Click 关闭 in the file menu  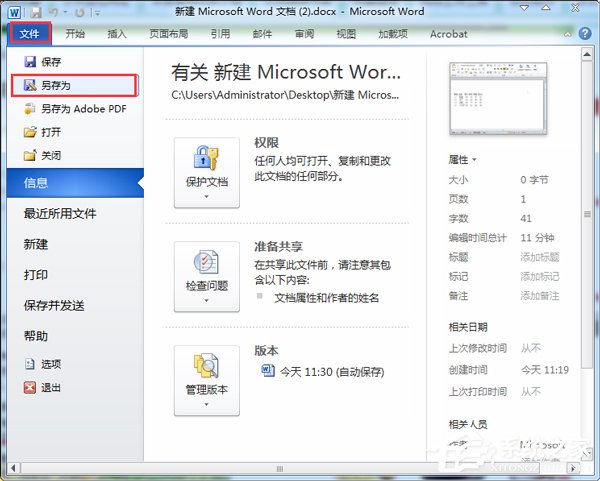(x=42, y=155)
